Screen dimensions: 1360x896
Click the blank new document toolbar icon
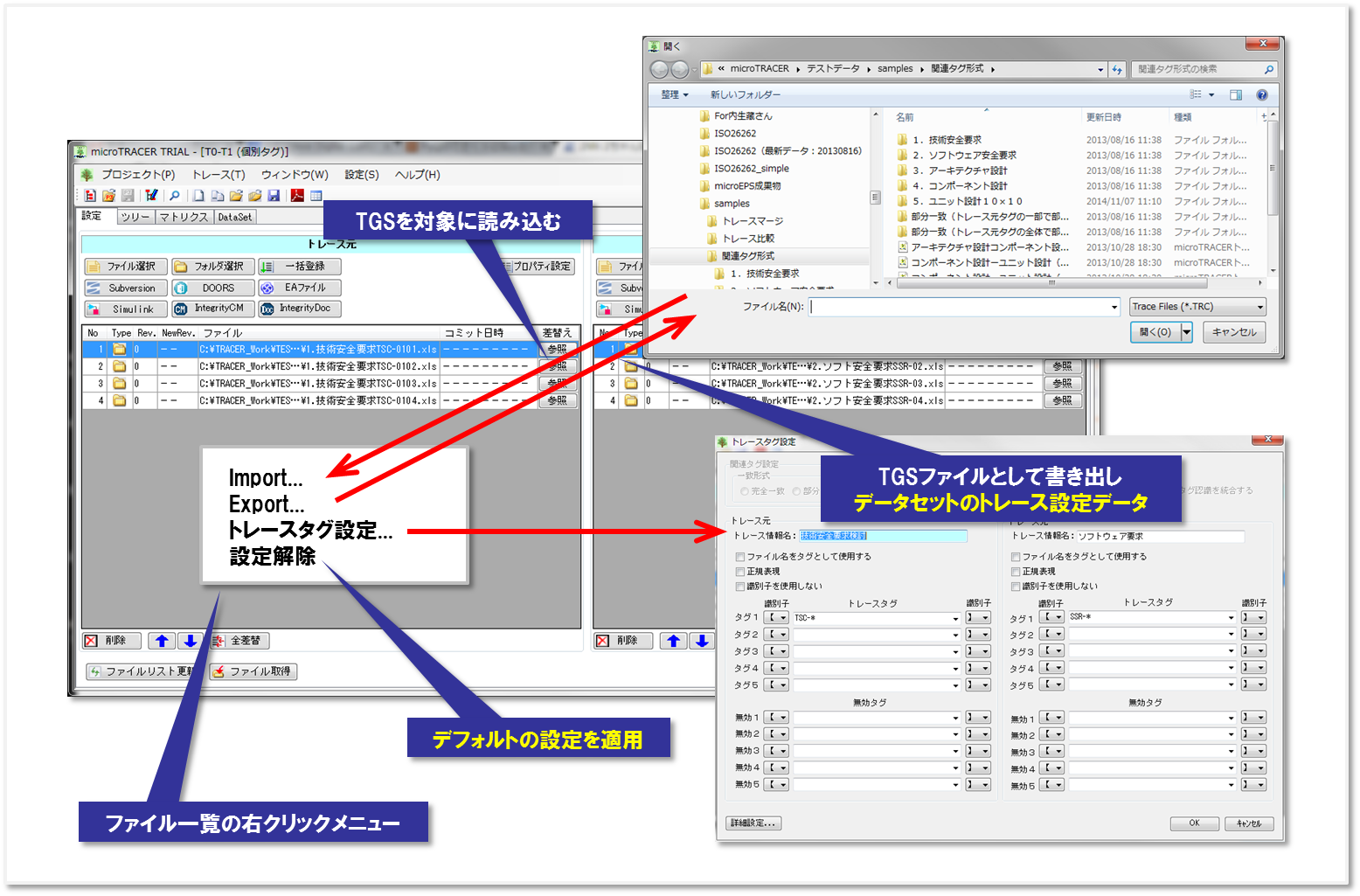[199, 196]
